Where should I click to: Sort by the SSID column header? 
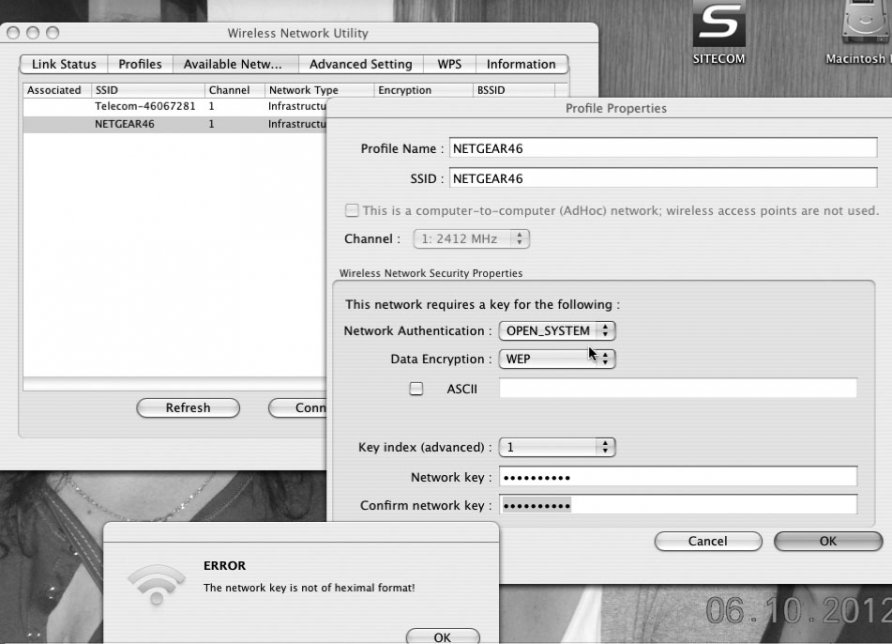[x=148, y=90]
